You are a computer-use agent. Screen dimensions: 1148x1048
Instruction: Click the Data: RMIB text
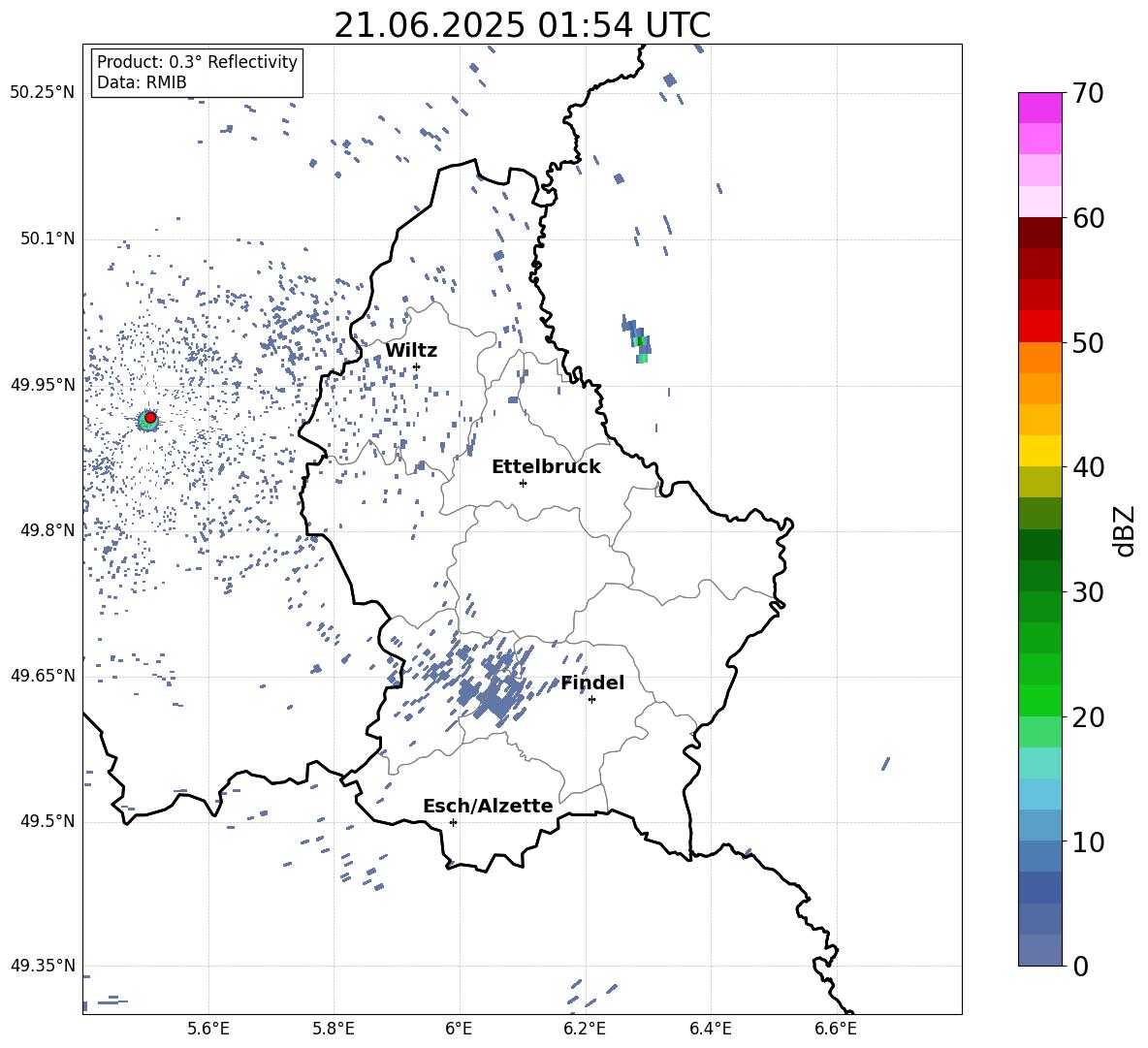(142, 82)
